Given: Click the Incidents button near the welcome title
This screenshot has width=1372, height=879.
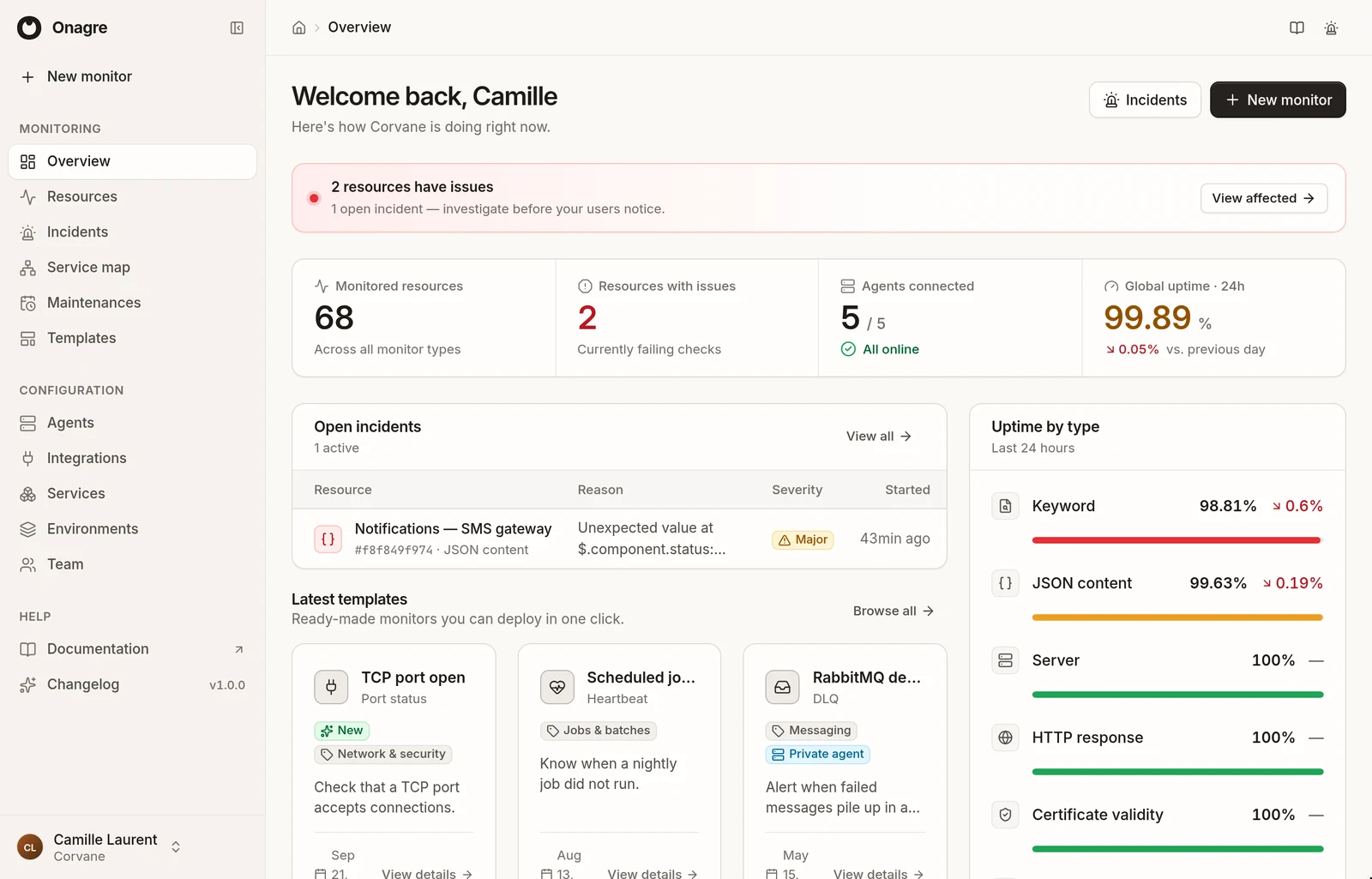Looking at the screenshot, I should pos(1145,100).
